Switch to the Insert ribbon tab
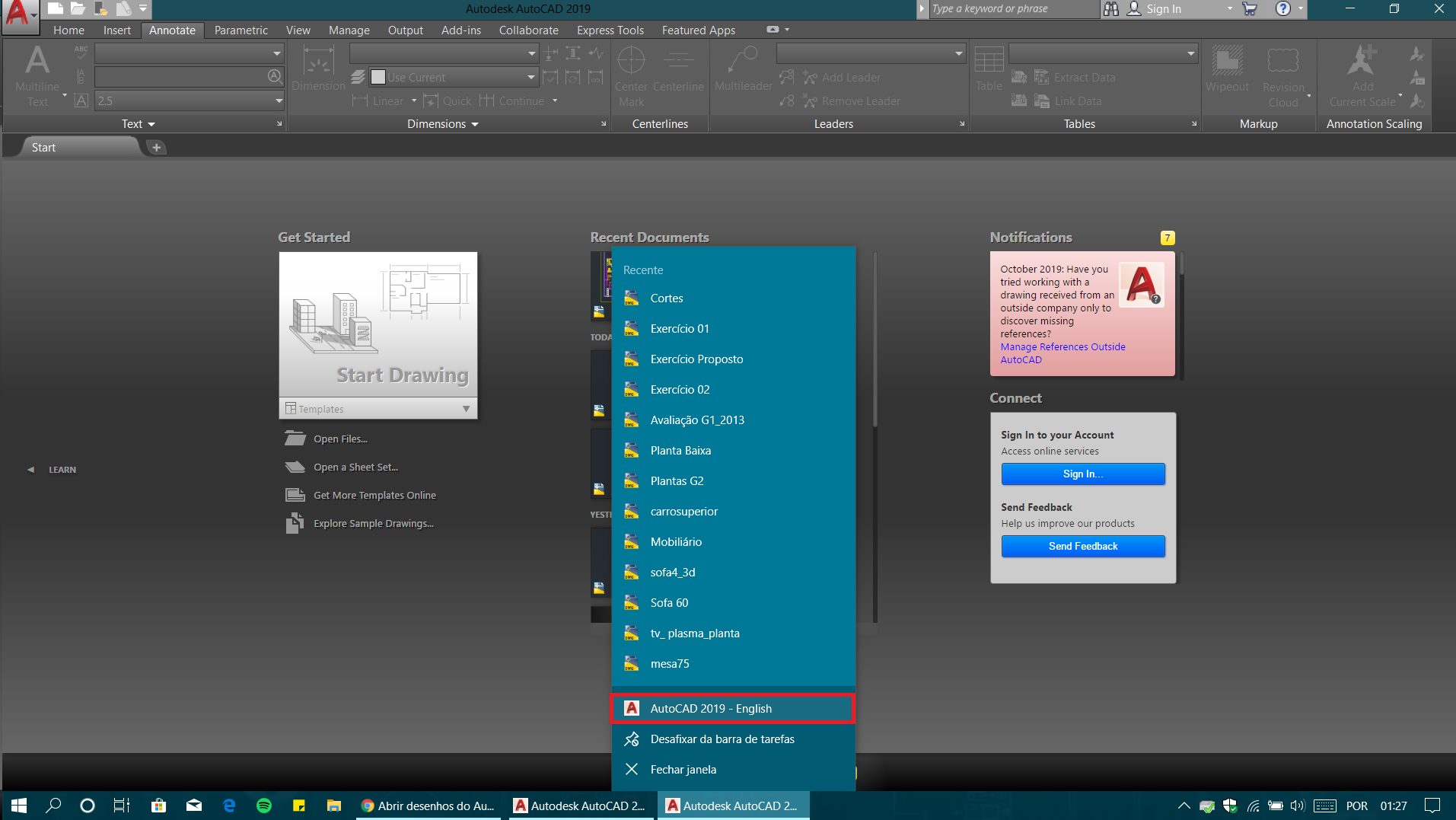1456x820 pixels. pyautogui.click(x=117, y=30)
